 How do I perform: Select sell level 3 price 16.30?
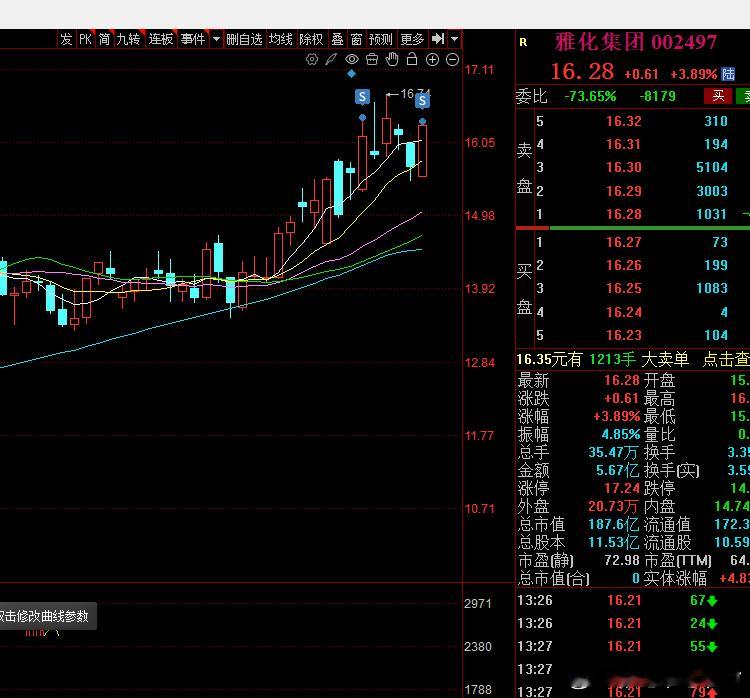click(x=624, y=167)
